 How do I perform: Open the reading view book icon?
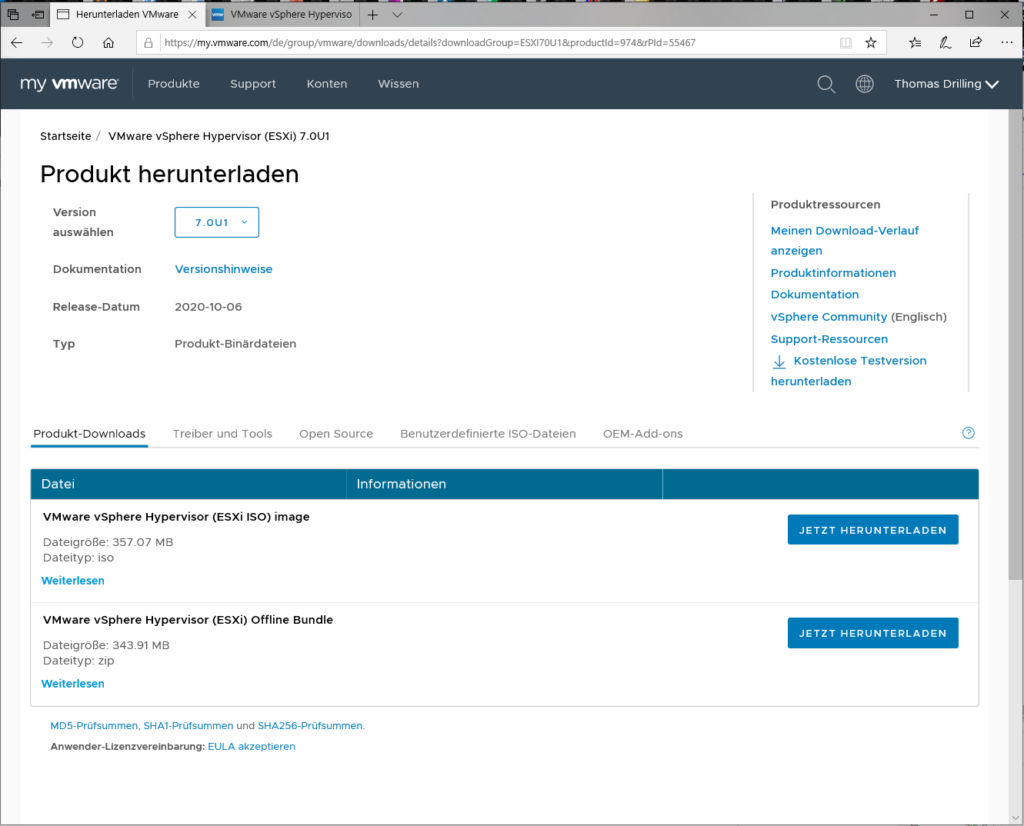coord(846,43)
